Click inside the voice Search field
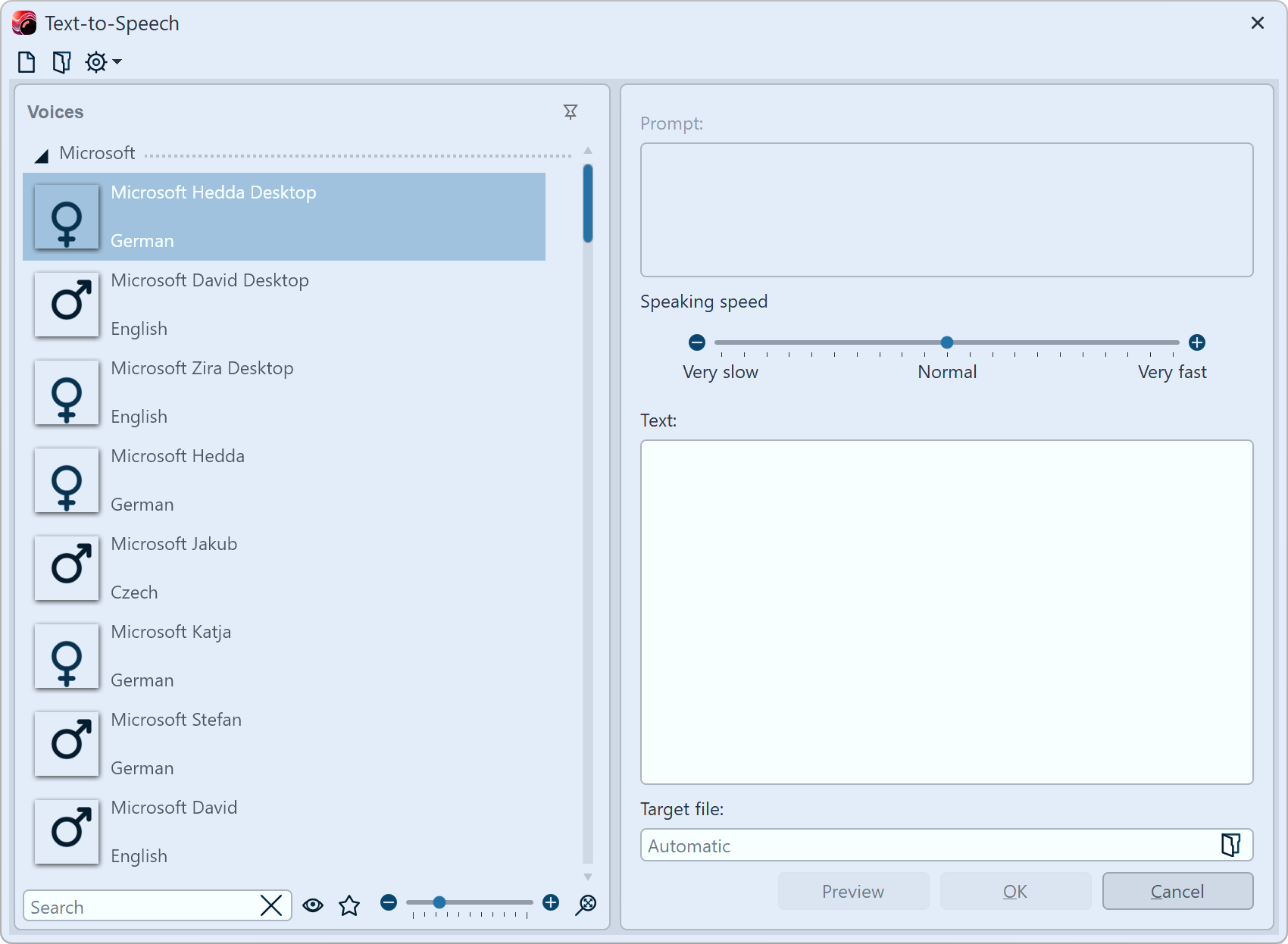The width and height of the screenshot is (1288, 944). pos(136,905)
